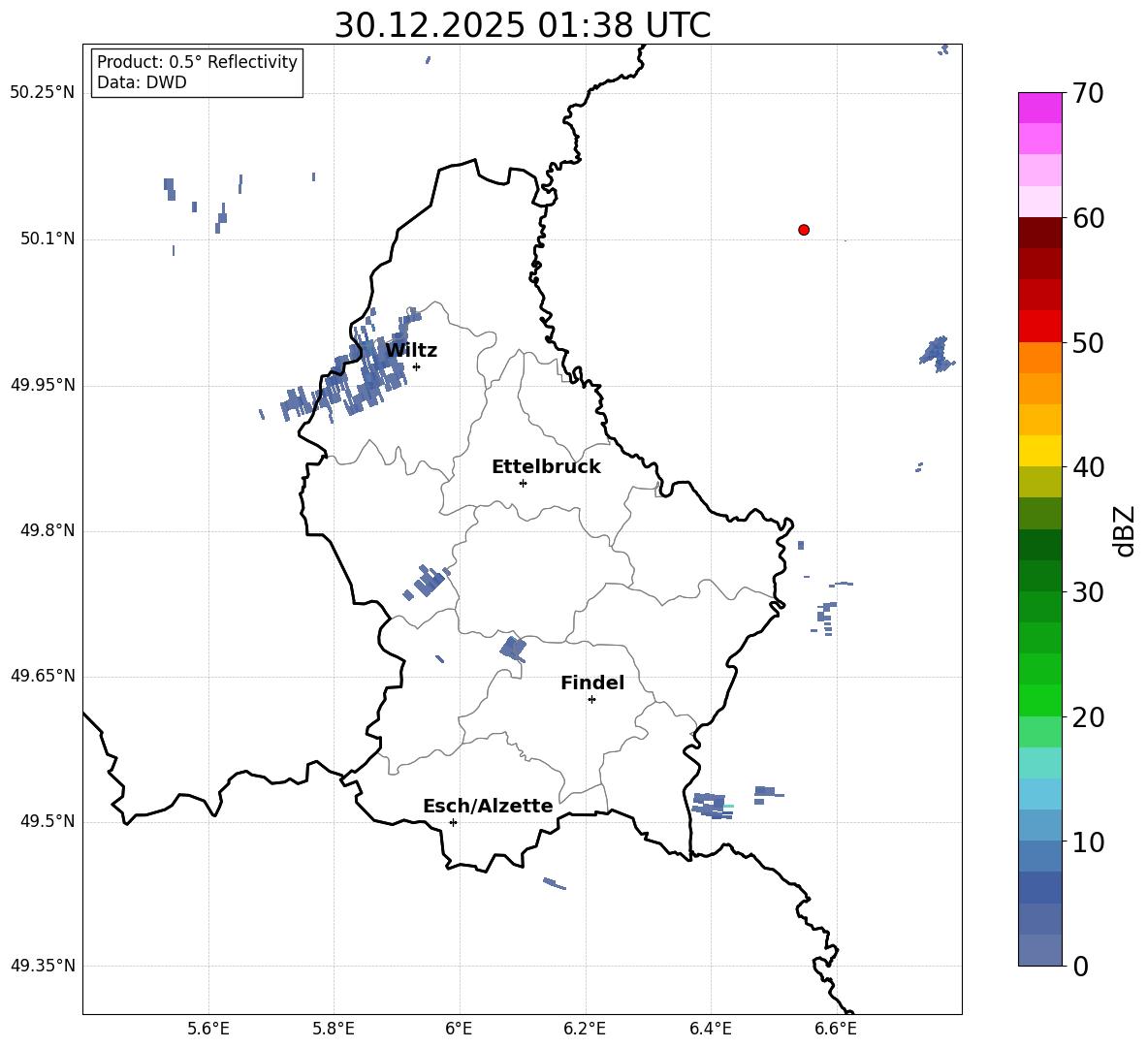Click the colorbar tick label 60
1148x1048 pixels.
pos(1088,218)
